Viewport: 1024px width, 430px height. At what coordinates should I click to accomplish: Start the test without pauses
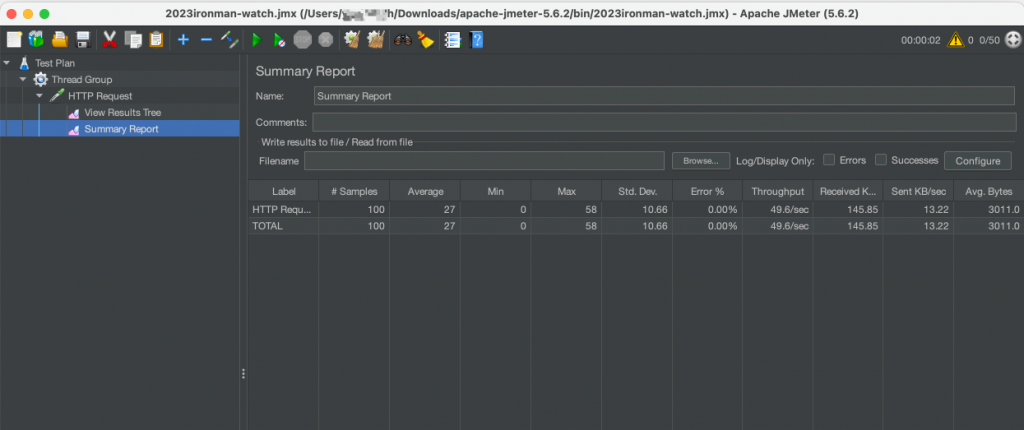(279, 40)
